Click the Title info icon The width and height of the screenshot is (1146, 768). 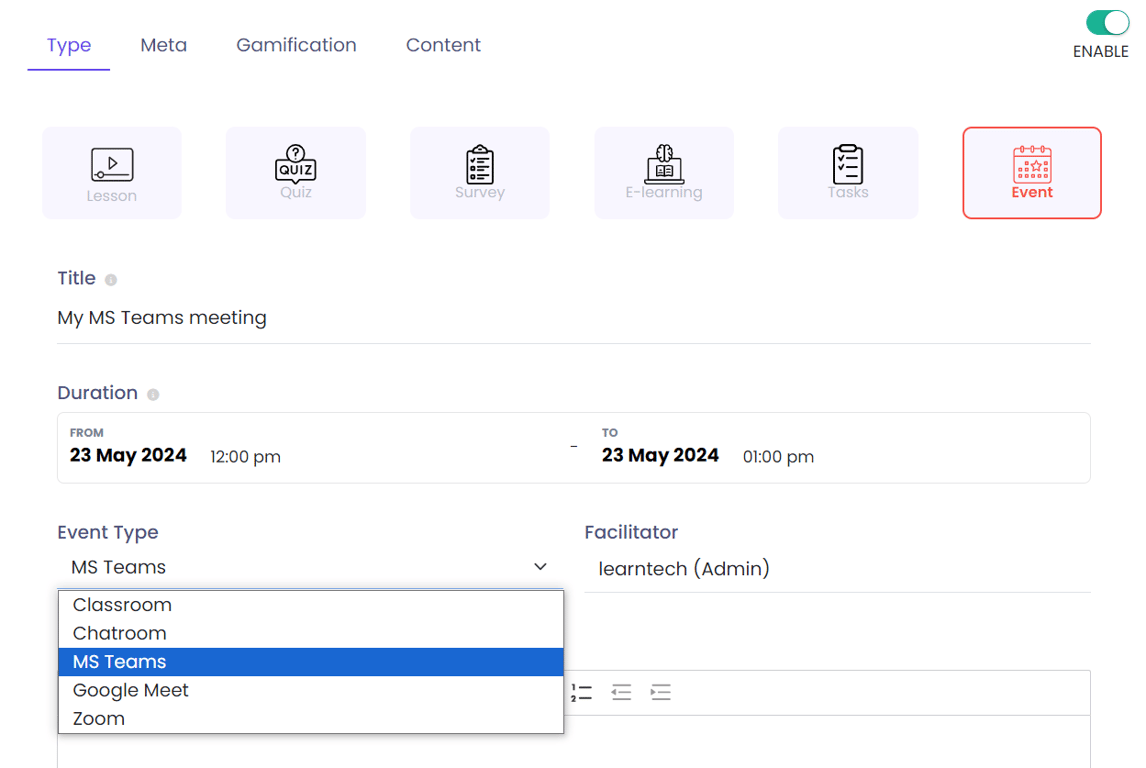111,280
